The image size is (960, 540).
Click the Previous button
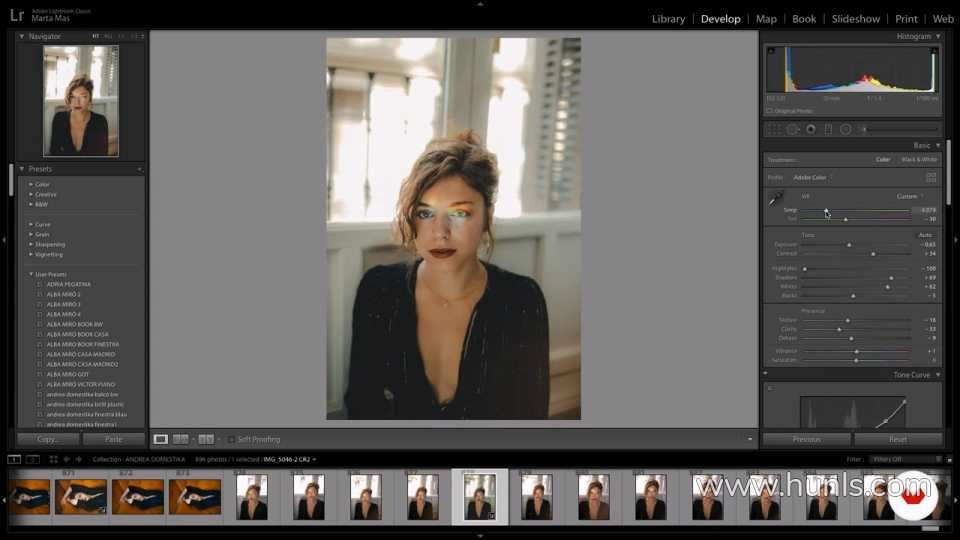click(806, 439)
